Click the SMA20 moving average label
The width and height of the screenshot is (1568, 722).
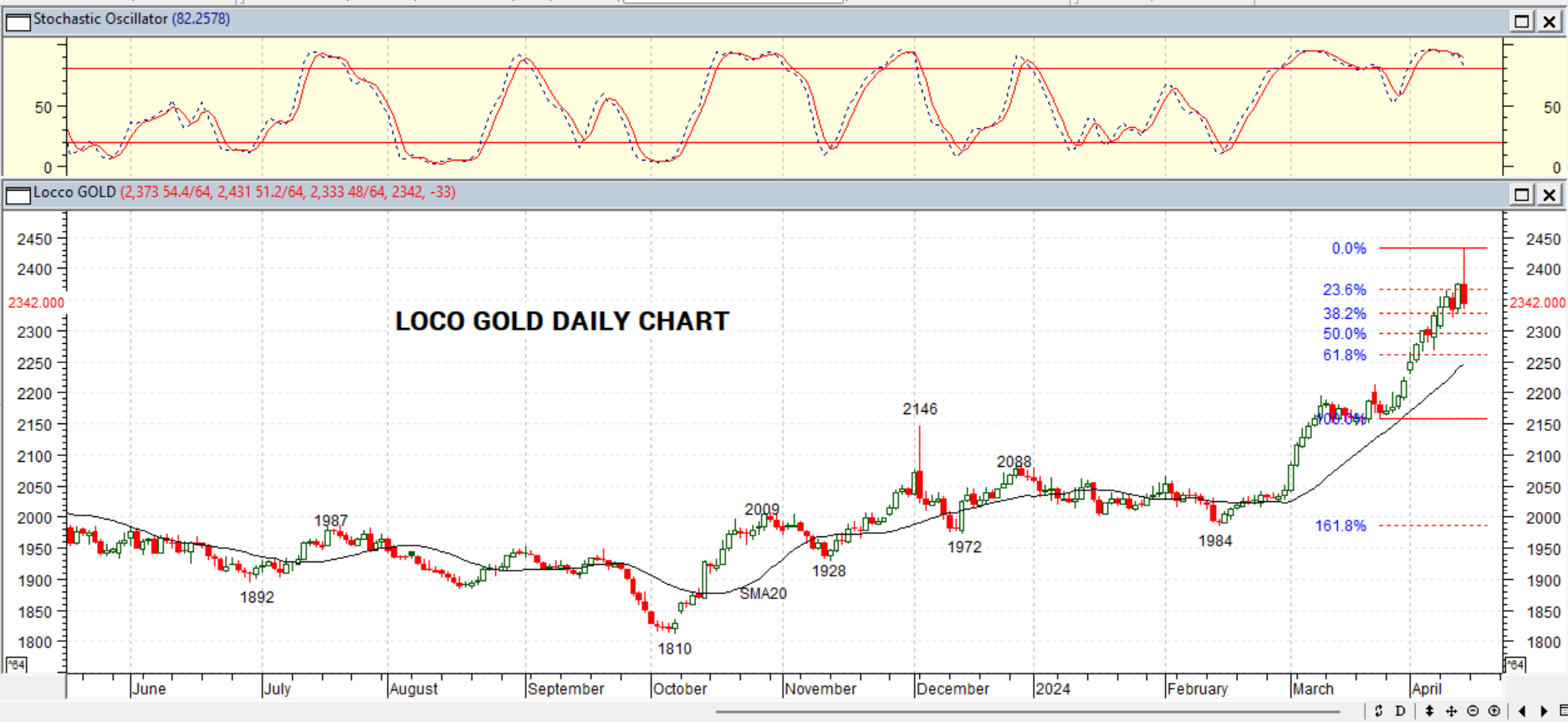click(x=763, y=594)
